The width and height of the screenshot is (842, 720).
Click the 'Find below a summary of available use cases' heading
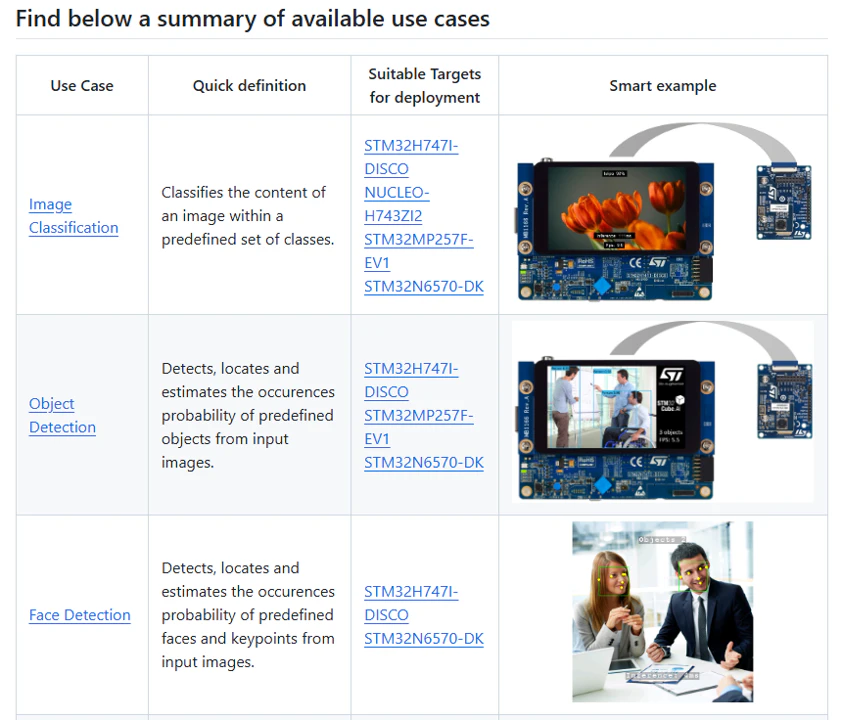[252, 19]
